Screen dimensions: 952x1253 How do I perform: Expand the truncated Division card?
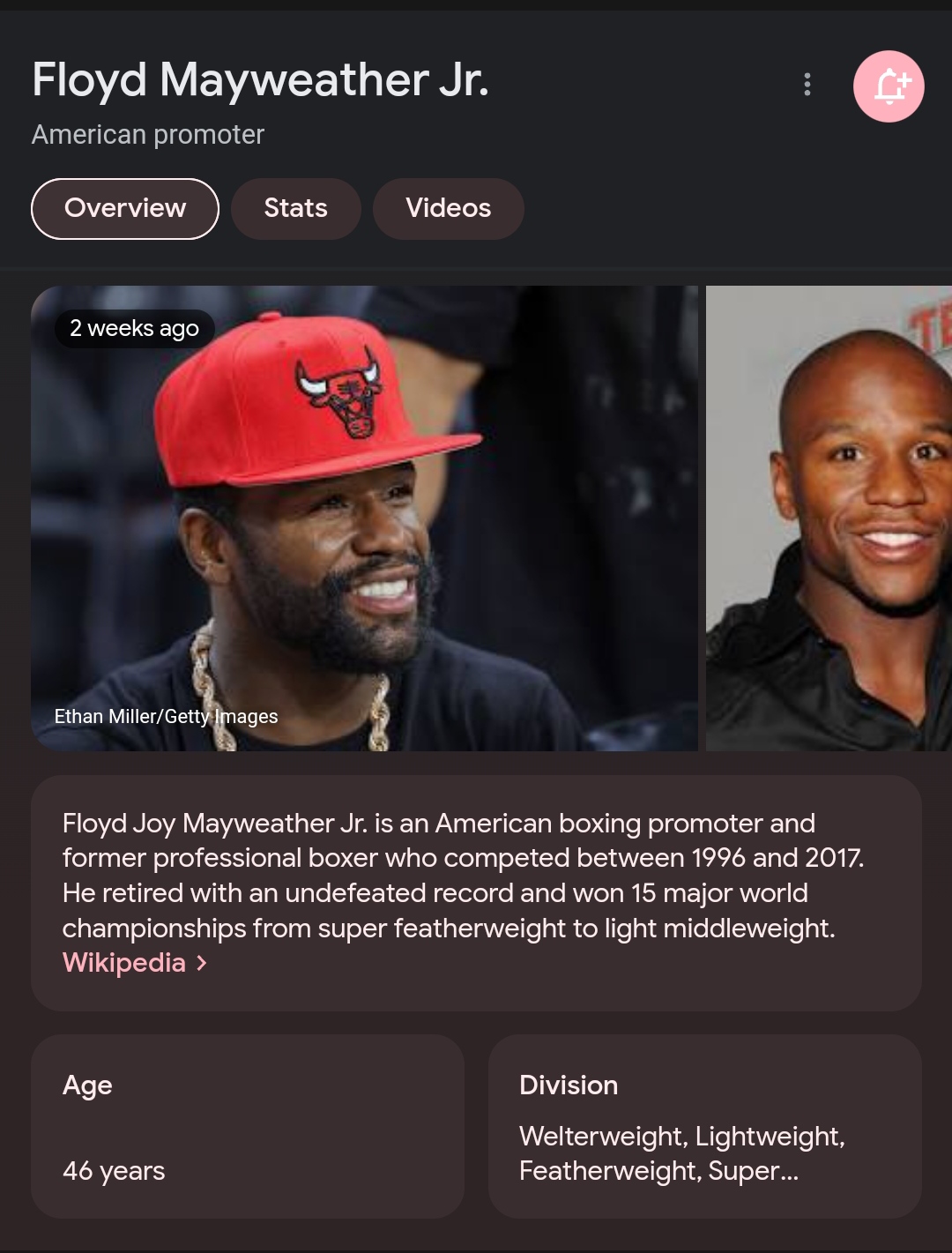pyautogui.click(x=705, y=1127)
